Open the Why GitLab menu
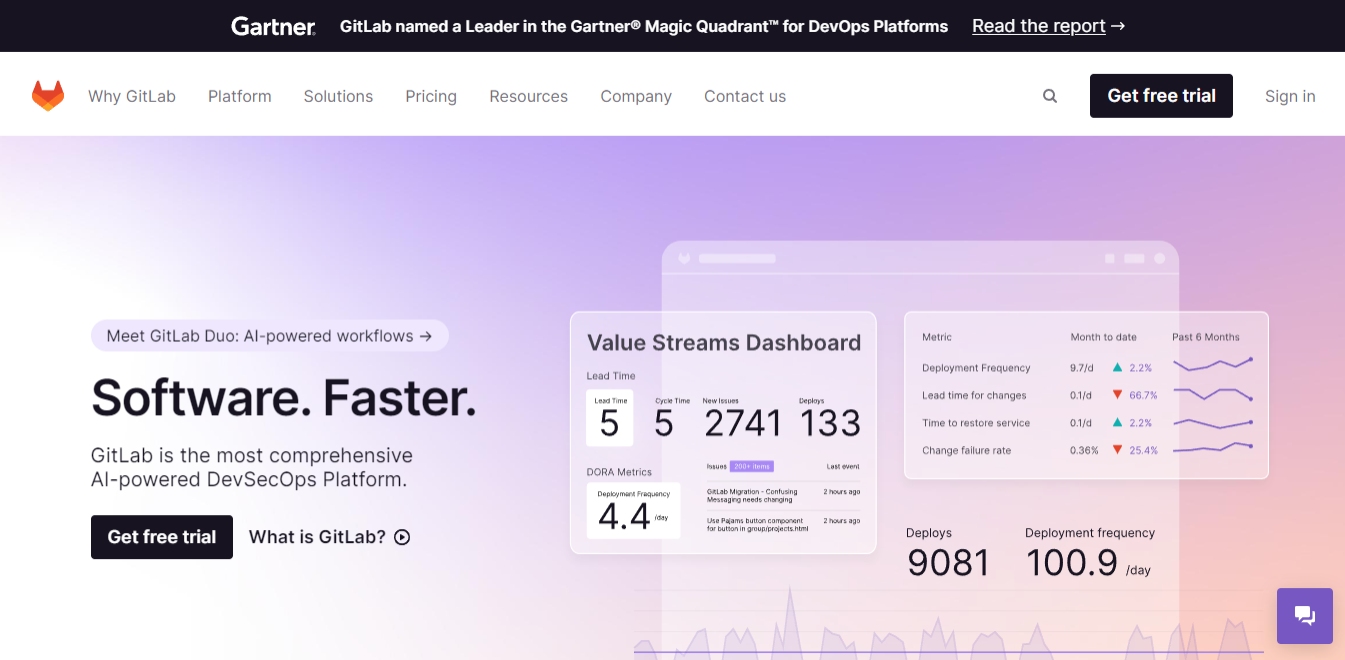1345x660 pixels. click(x=132, y=96)
